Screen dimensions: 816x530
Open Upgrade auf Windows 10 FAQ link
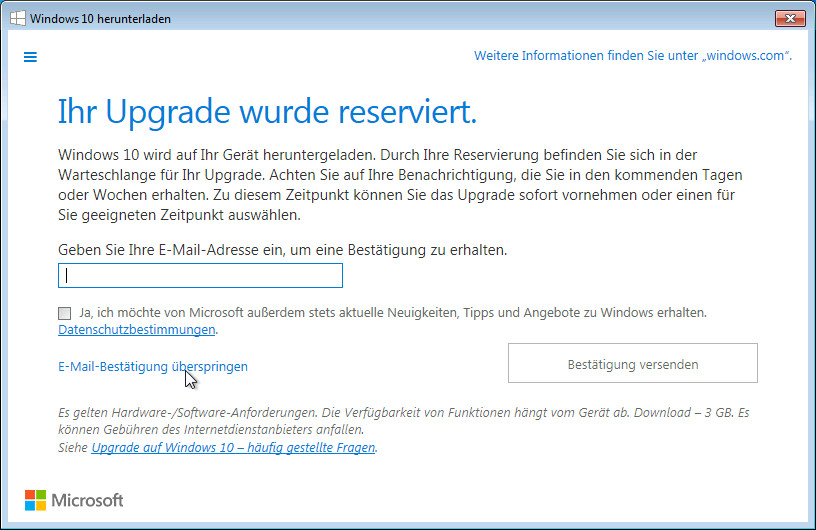(x=233, y=448)
